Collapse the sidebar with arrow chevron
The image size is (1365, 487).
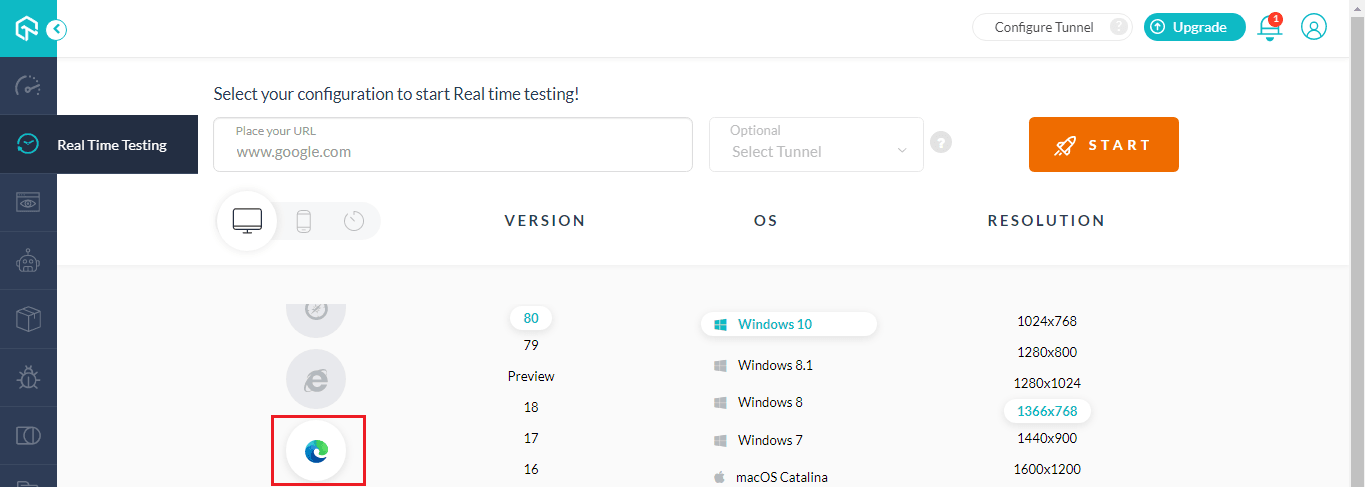(x=56, y=29)
